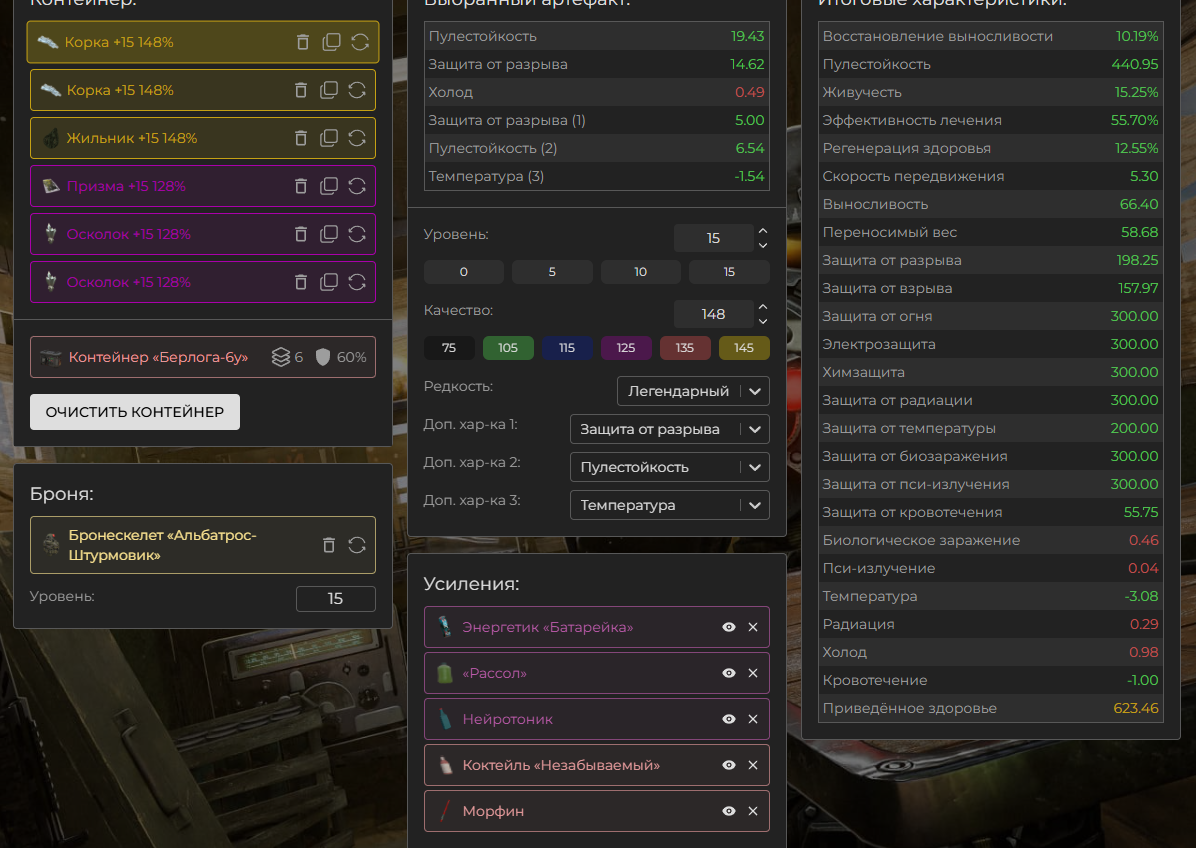Remove the Бронескелет «Альбатрос-Штурмовик» armor

coord(329,545)
